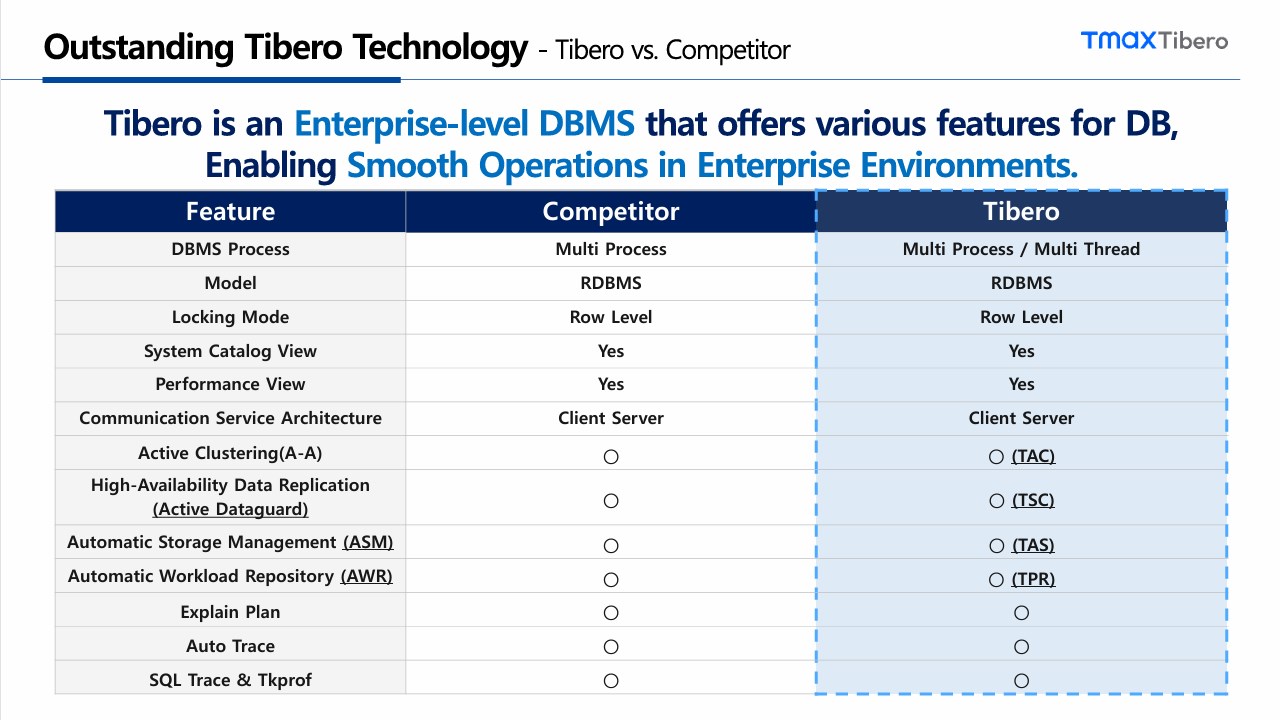Click the 'Explain Plan' row label
Image resolution: width=1280 pixels, height=720 pixels.
pos(230,612)
